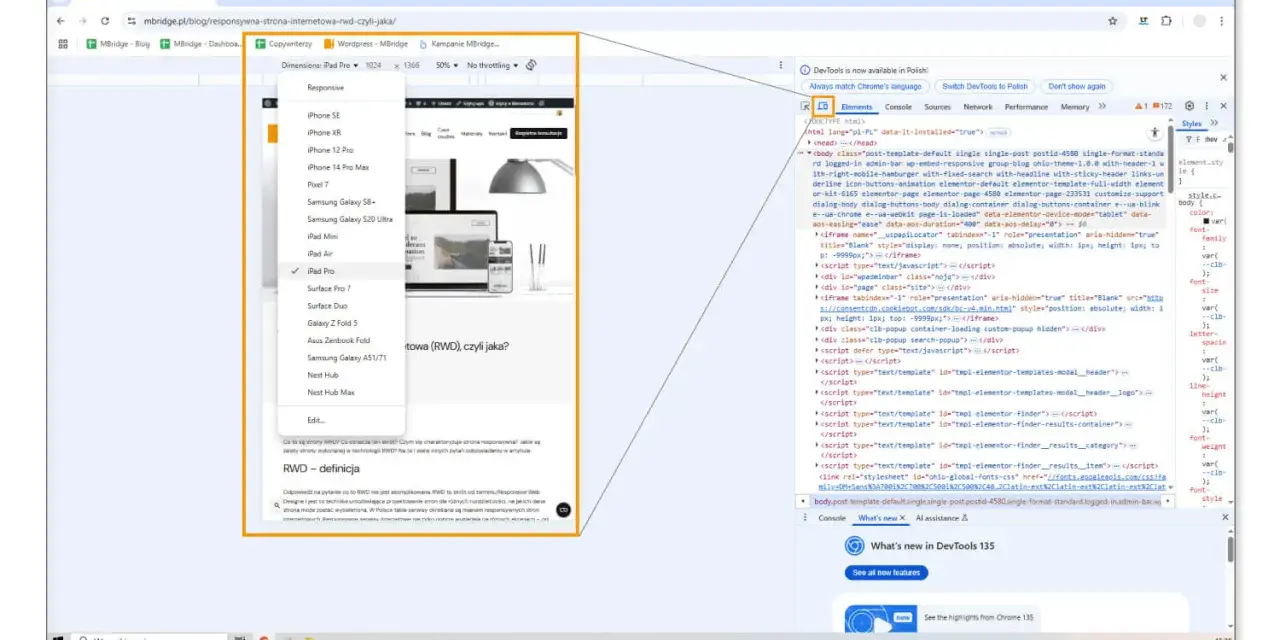
Task: Dismiss the language infobar with X
Action: [1223, 77]
